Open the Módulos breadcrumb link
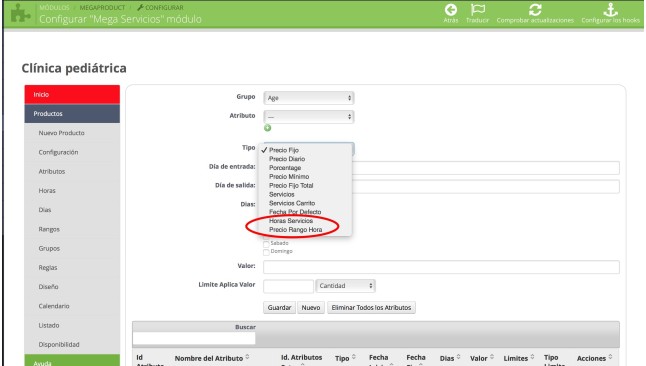 pyautogui.click(x=54, y=7)
